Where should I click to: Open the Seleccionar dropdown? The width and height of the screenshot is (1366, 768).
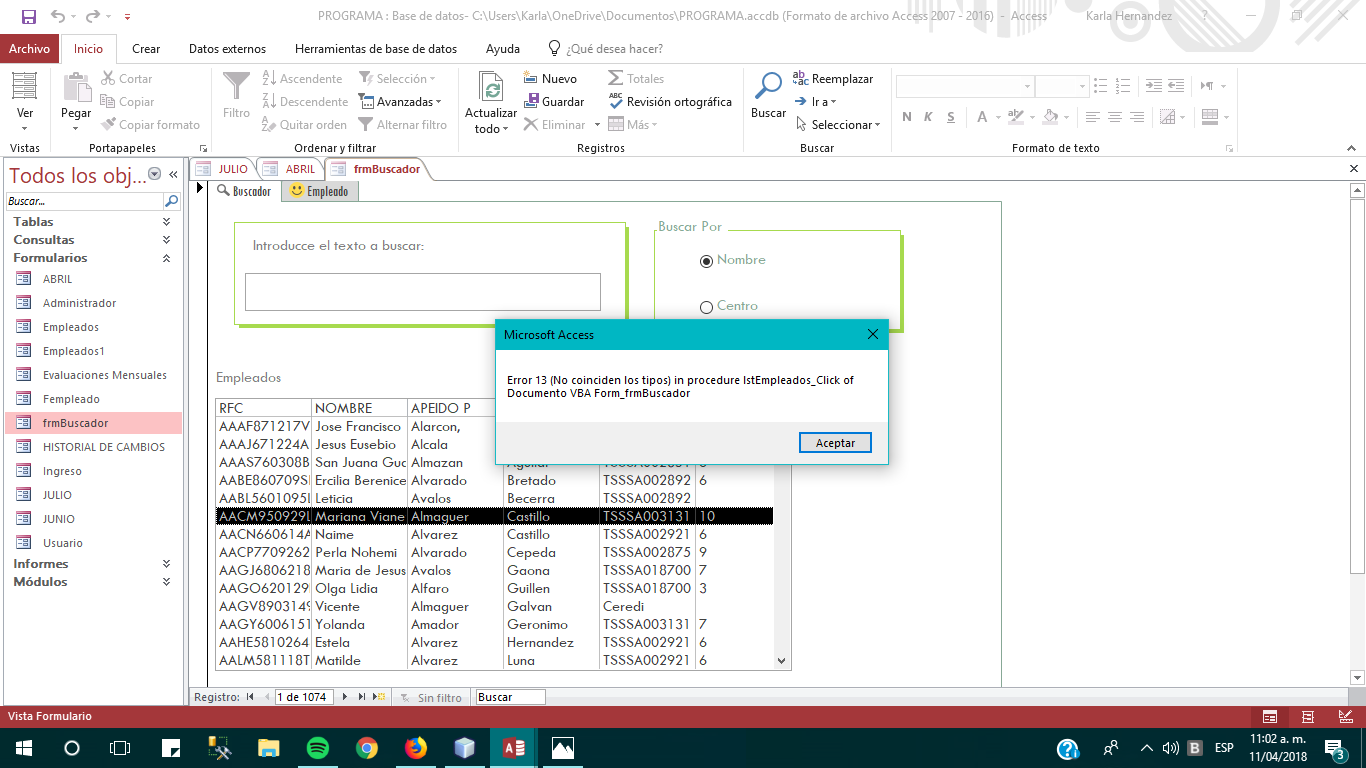[x=838, y=125]
